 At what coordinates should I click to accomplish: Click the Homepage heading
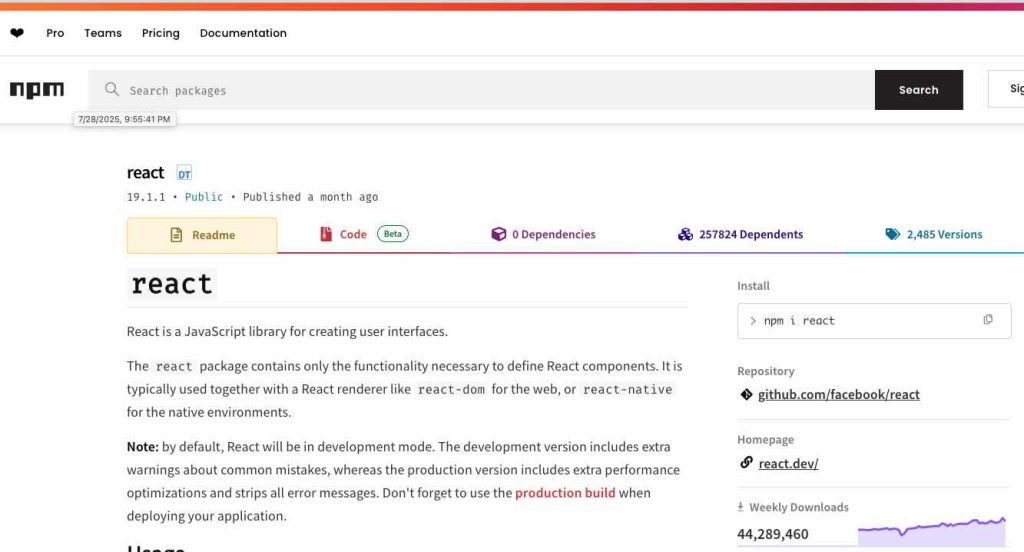click(765, 440)
